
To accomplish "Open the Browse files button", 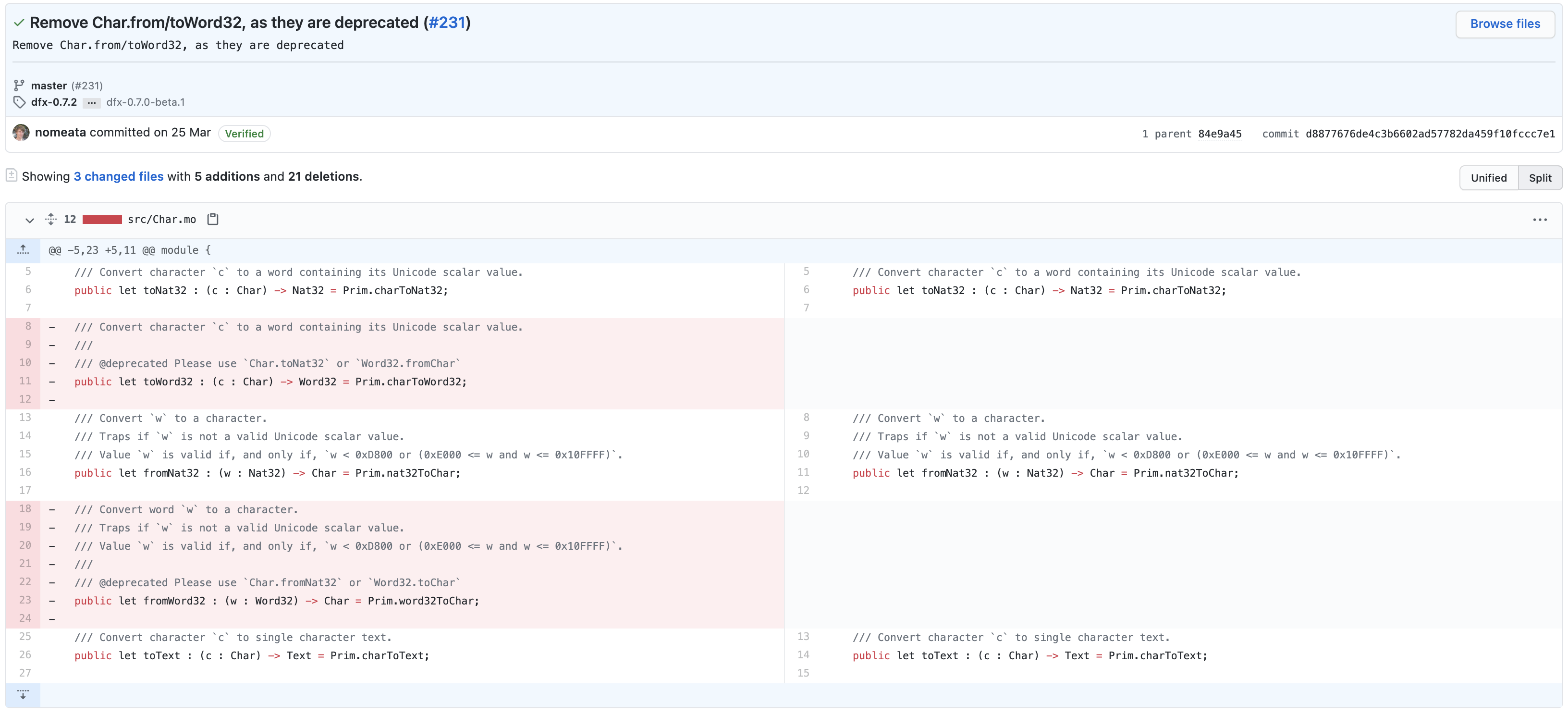I will (x=1505, y=24).
